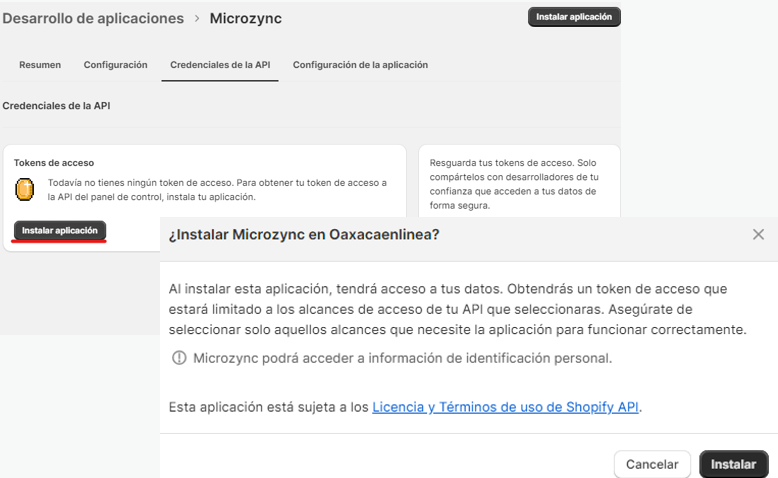Cancel the installation with Cancelar
This screenshot has width=778, height=478.
[x=652, y=464]
